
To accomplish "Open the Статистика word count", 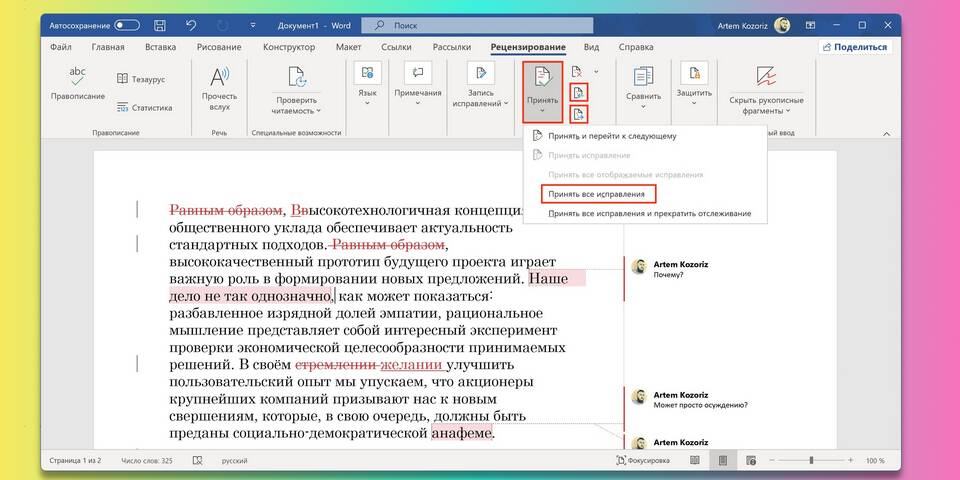I will tap(144, 107).
